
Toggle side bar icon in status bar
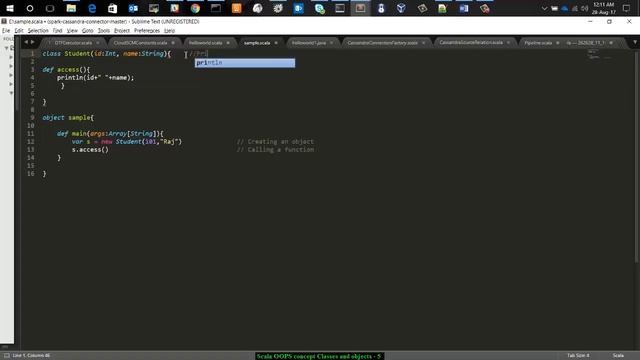coord(7,356)
